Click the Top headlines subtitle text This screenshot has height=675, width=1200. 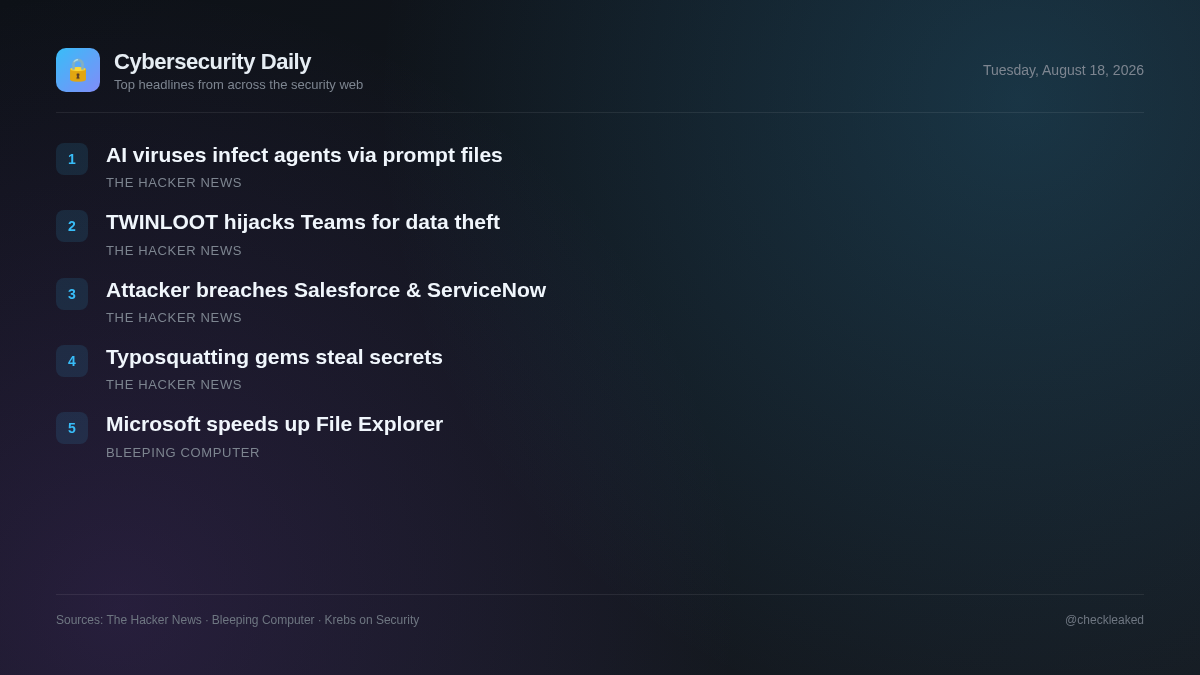238,85
